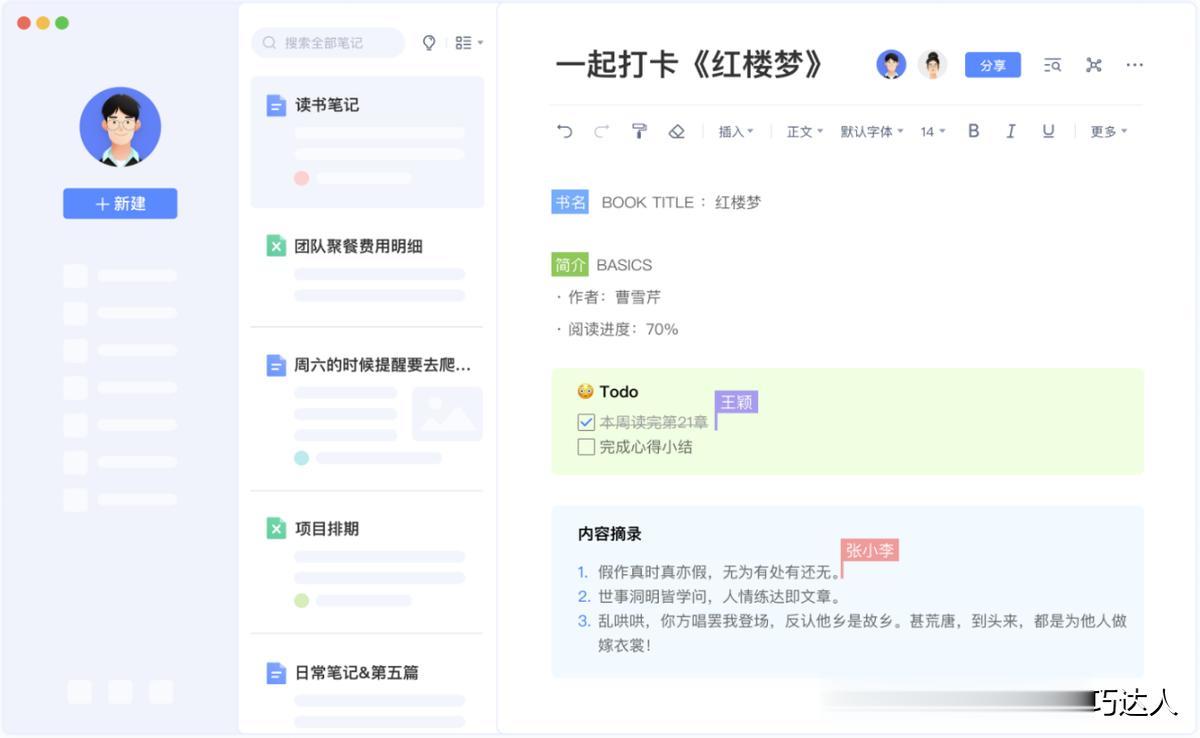Click the 读书笔记 document icon
1200x738 pixels.
coord(276,105)
